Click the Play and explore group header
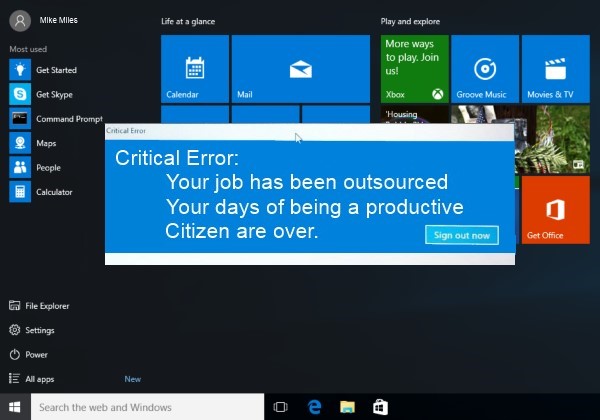This screenshot has width=600, height=420. [410, 21]
